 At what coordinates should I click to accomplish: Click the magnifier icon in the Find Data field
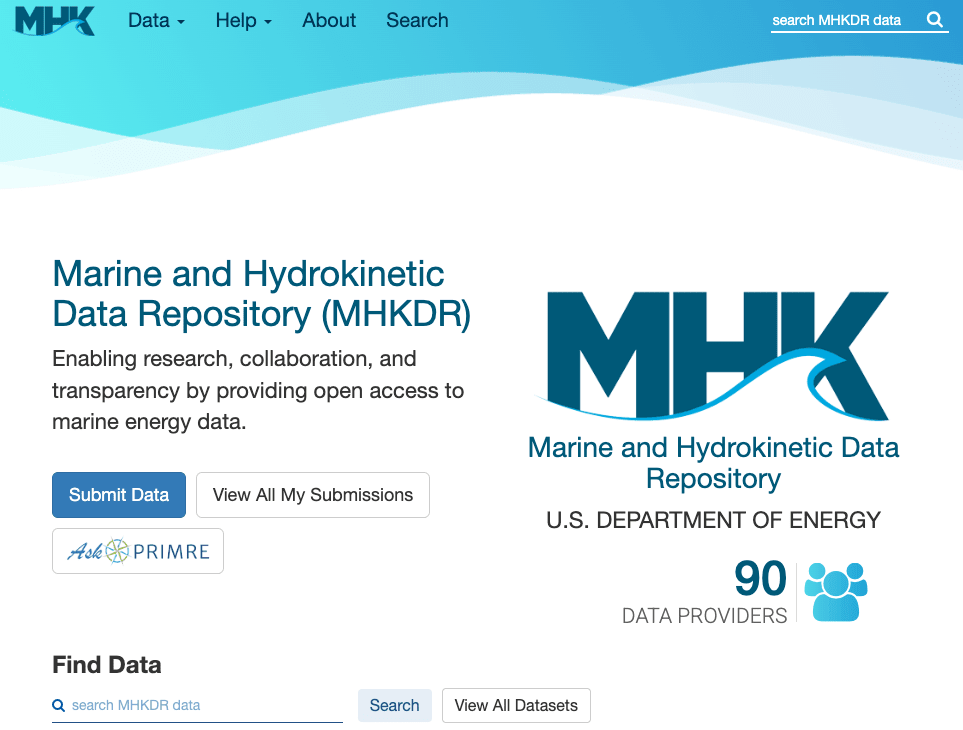(x=58, y=705)
